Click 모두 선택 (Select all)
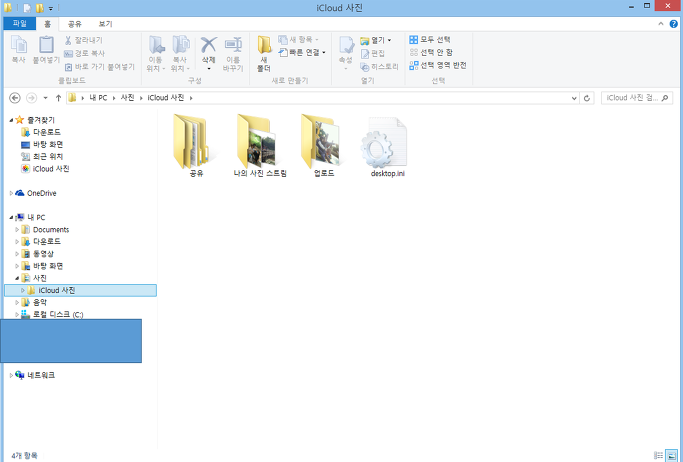 coord(429,40)
